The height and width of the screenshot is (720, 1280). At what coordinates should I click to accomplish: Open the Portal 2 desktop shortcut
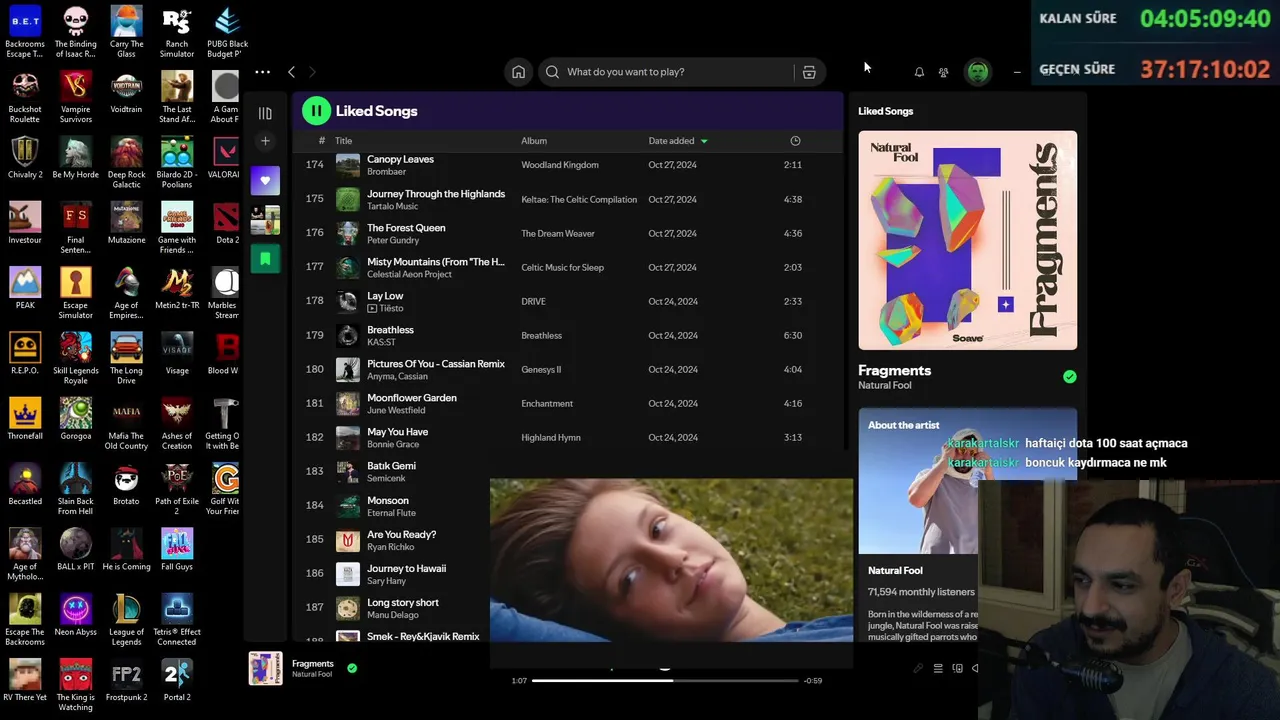(177, 680)
